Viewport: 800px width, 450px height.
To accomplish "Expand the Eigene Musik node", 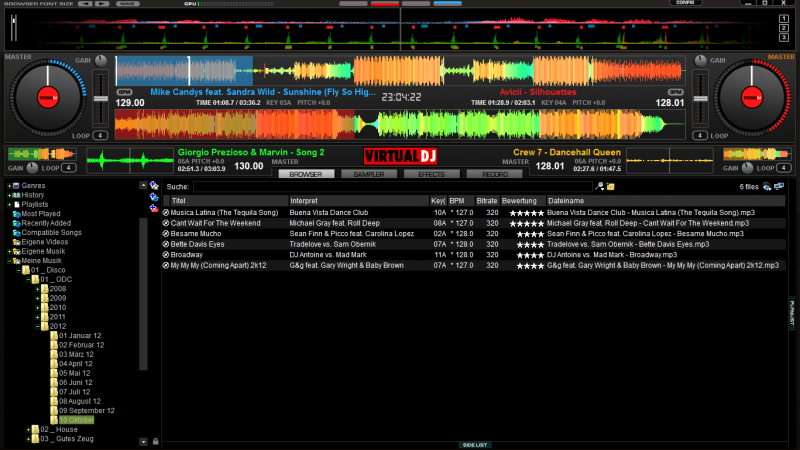I will (9, 252).
